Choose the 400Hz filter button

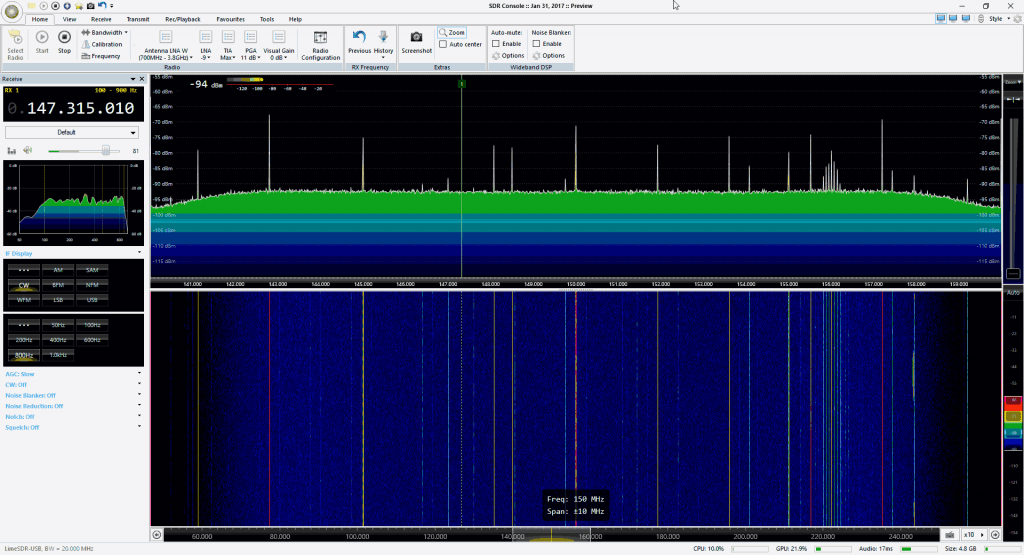click(x=57, y=340)
